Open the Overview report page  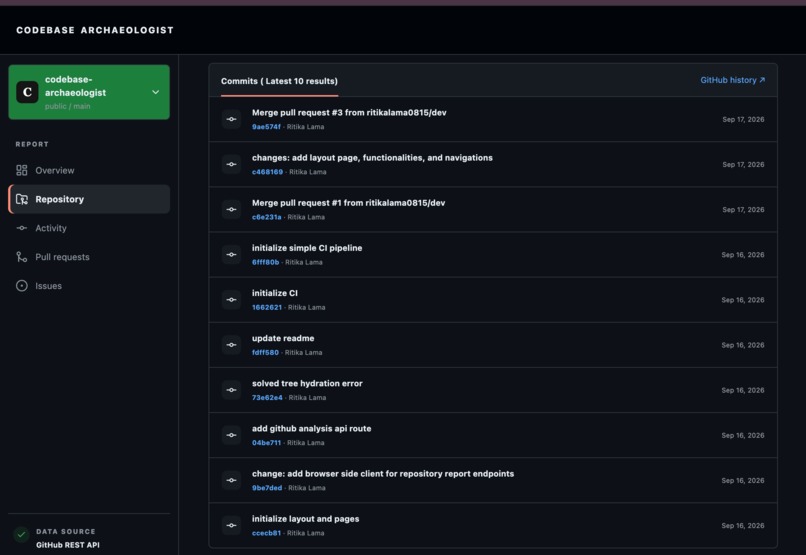(89, 171)
